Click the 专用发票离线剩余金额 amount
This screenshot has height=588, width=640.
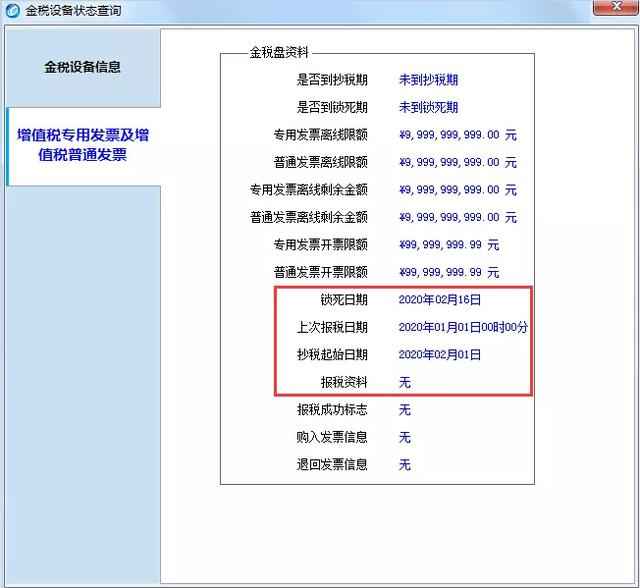tap(448, 189)
